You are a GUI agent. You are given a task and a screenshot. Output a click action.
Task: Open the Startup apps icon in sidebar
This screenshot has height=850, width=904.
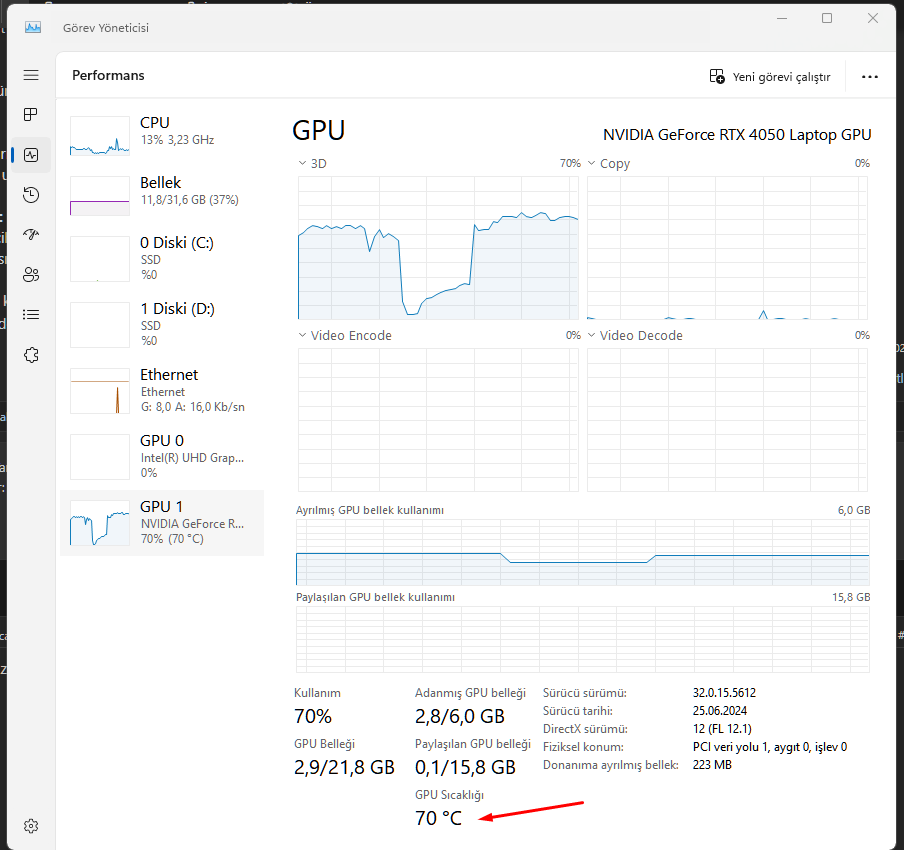[31, 235]
